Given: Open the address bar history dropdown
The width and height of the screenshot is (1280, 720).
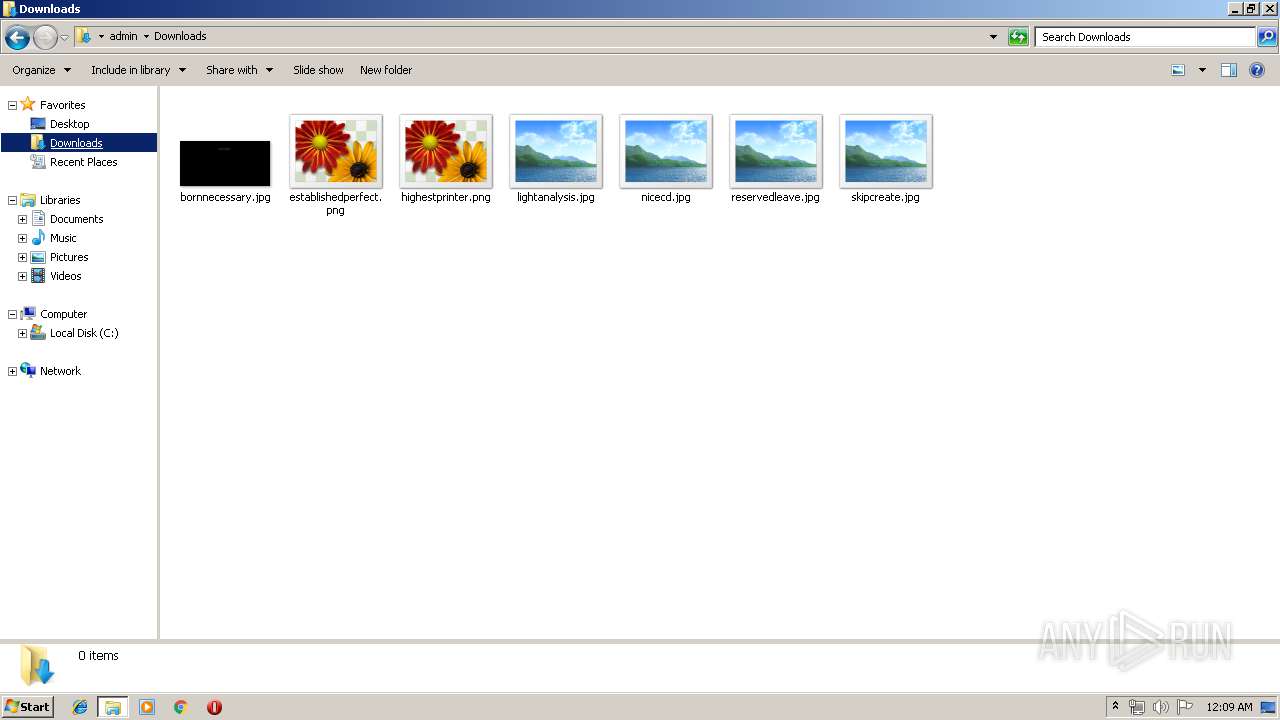Looking at the screenshot, I should tap(993, 37).
